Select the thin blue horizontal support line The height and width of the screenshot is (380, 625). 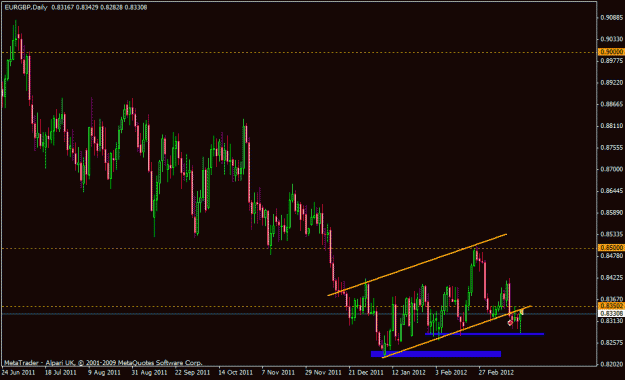pyautogui.click(x=484, y=334)
